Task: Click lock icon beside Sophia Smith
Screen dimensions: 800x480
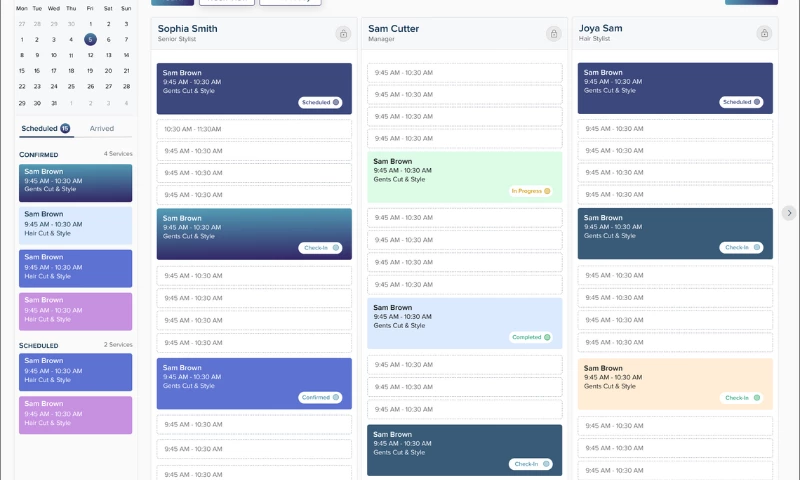Action: click(x=343, y=34)
